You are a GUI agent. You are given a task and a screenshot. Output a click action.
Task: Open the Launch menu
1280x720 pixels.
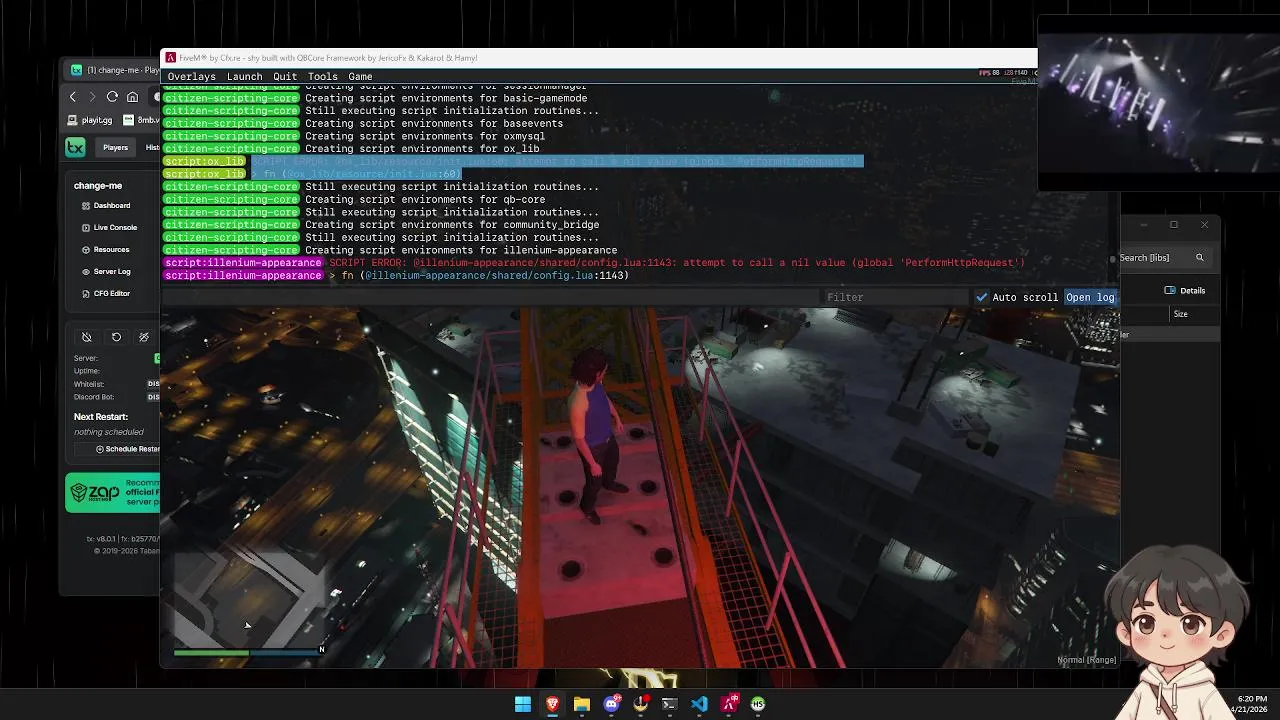coord(244,76)
